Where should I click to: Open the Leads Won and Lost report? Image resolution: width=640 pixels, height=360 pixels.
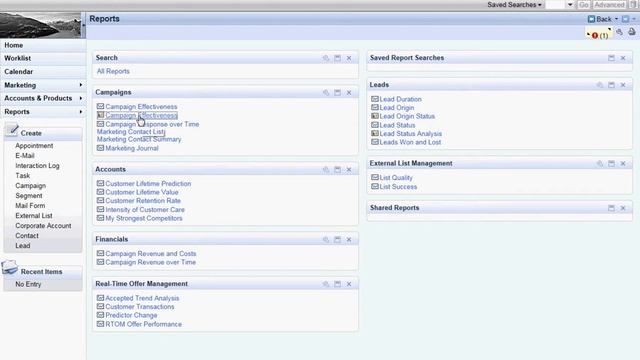click(410, 142)
